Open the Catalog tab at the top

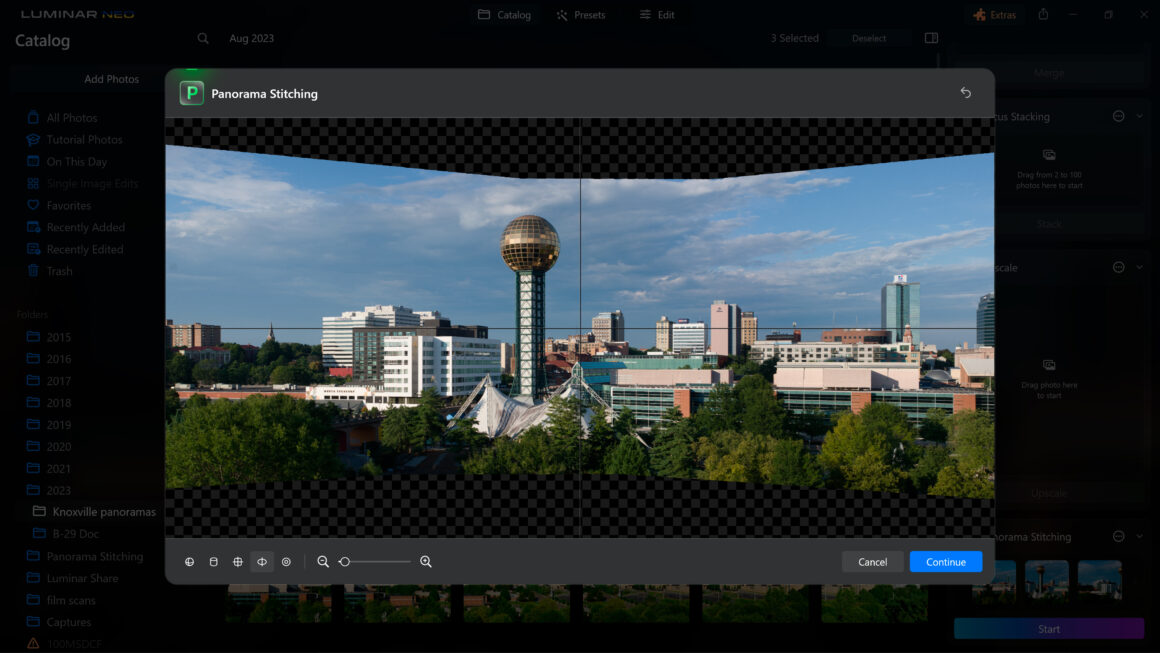(505, 15)
